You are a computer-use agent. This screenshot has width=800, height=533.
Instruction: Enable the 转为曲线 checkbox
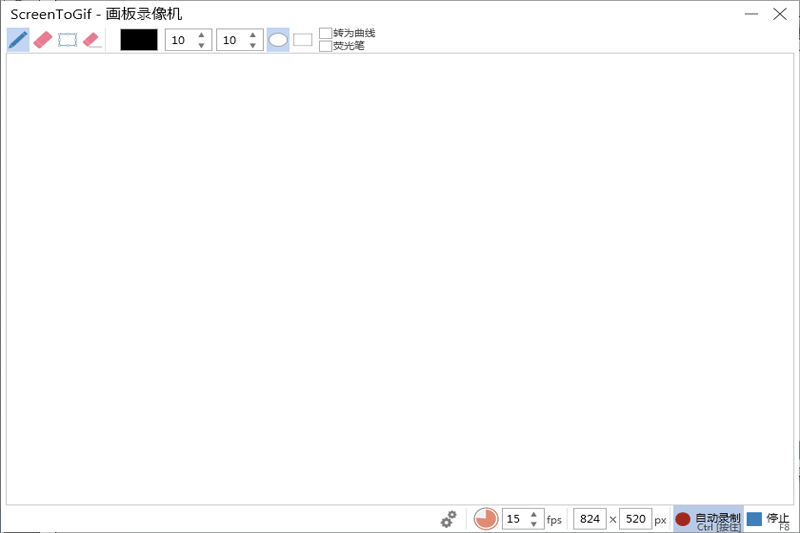(x=325, y=33)
